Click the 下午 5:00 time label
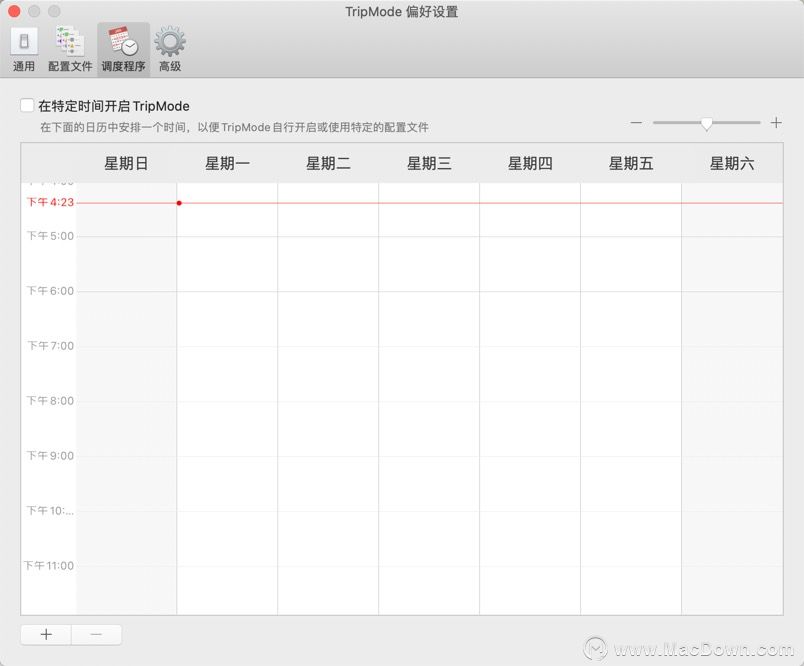This screenshot has width=804, height=666. [x=50, y=236]
